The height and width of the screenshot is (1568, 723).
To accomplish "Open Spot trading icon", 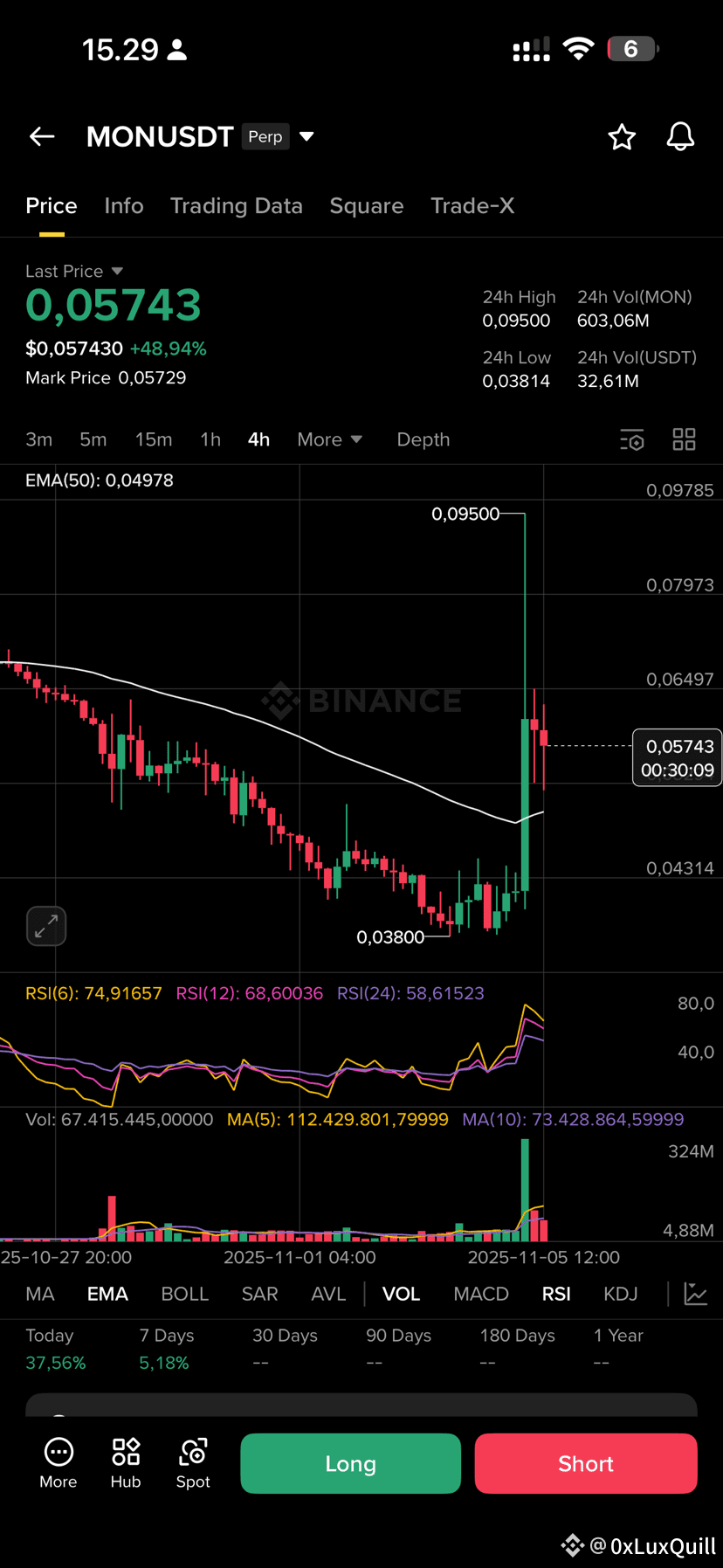I will point(193,1463).
